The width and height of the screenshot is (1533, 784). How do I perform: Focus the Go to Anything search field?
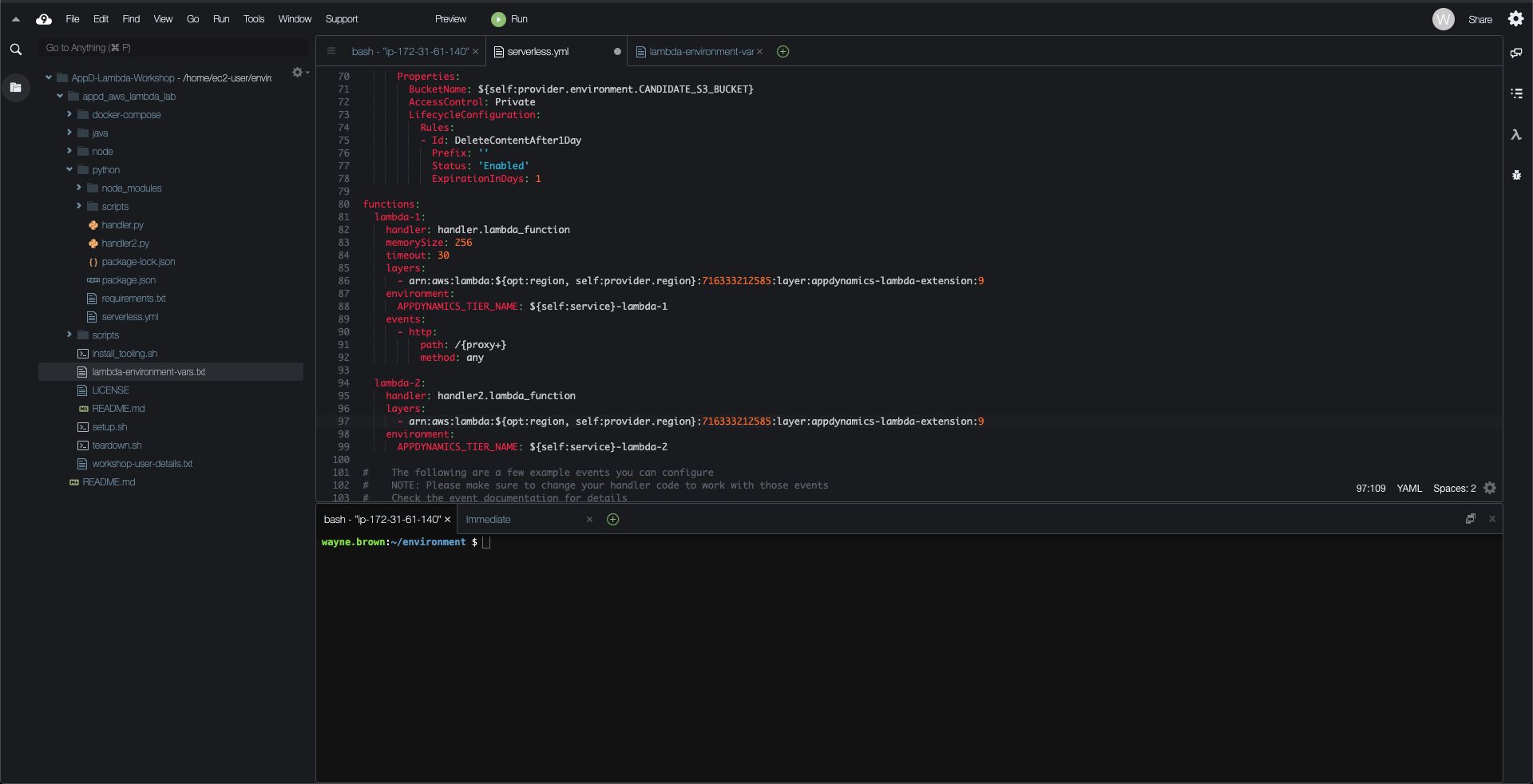click(172, 48)
